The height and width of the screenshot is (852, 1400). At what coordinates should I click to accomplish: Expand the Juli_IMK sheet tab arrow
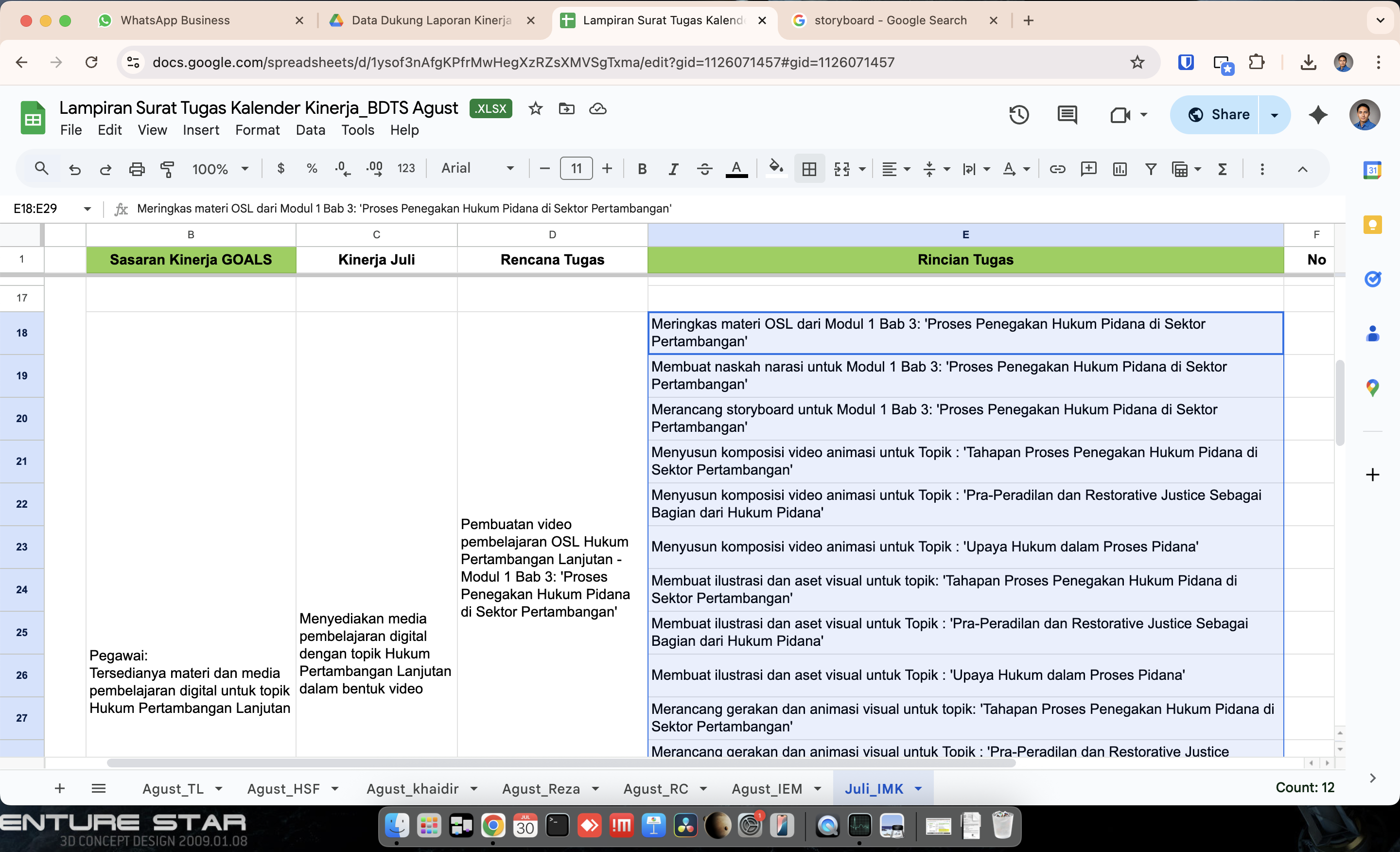[x=918, y=789]
